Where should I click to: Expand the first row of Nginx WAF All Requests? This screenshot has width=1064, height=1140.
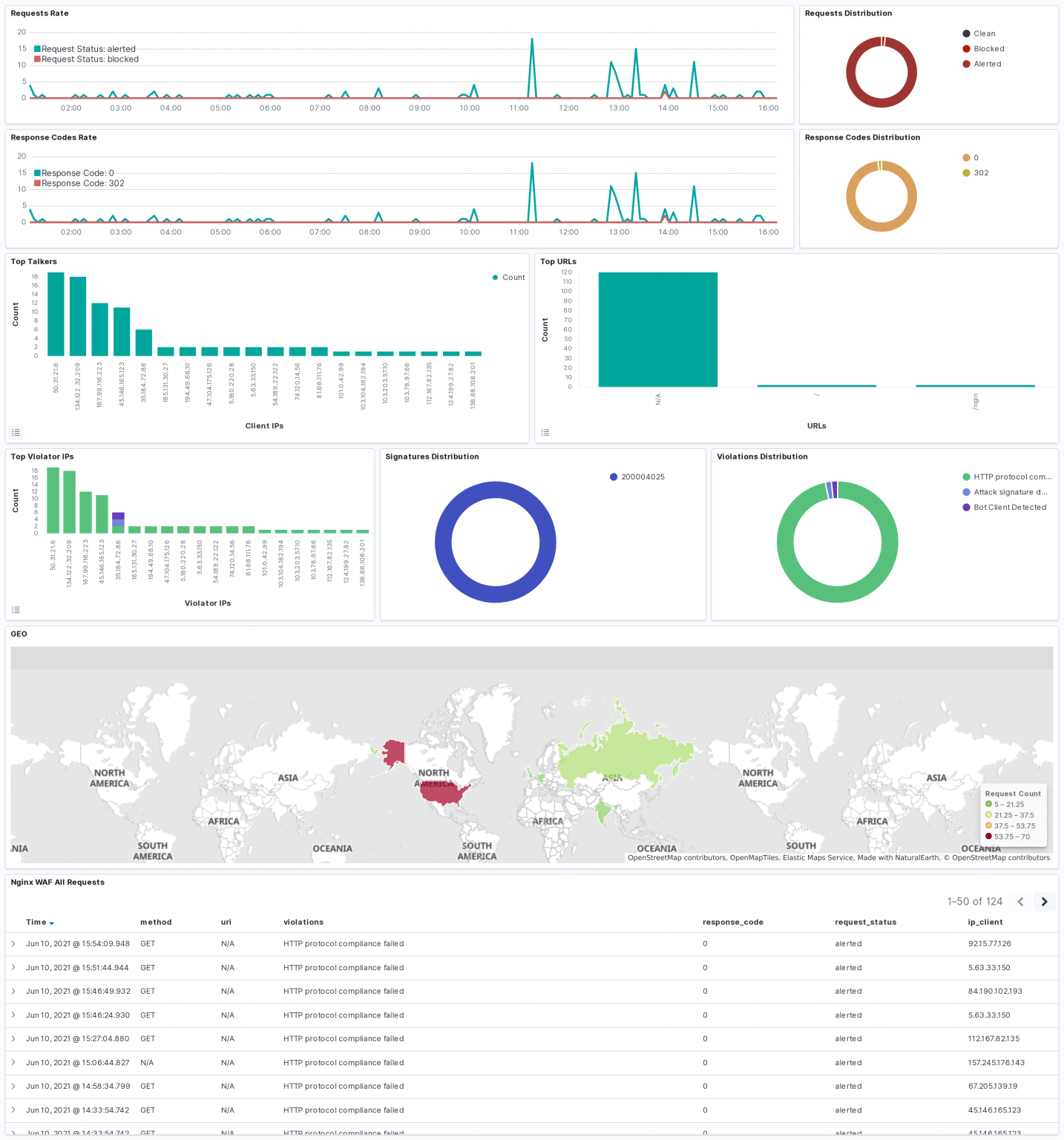(x=14, y=944)
